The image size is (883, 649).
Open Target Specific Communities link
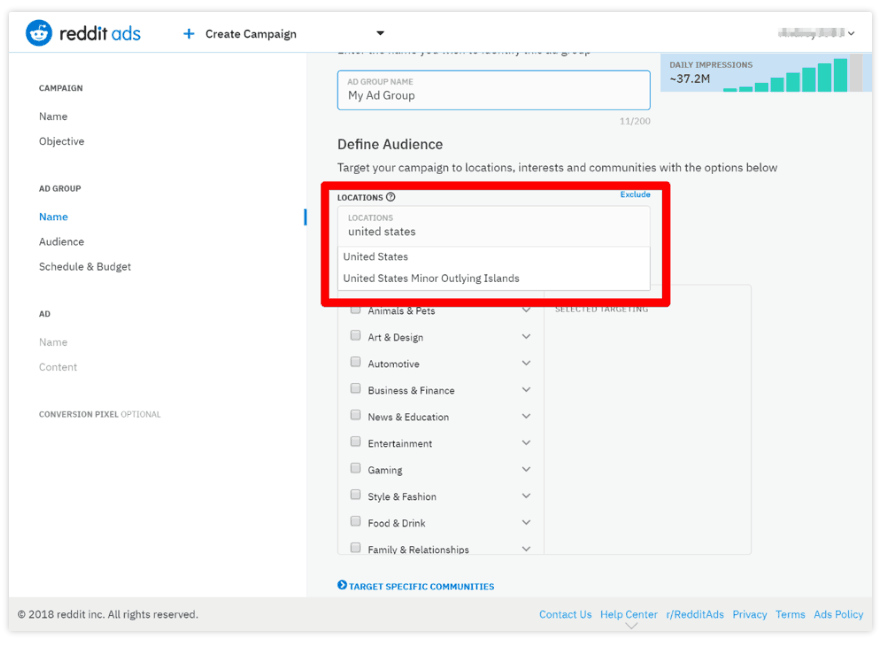coord(421,586)
